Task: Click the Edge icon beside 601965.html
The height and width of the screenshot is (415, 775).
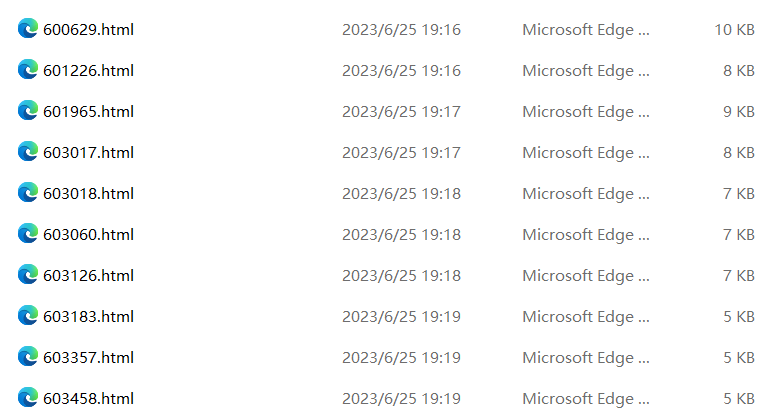Action: click(x=28, y=111)
